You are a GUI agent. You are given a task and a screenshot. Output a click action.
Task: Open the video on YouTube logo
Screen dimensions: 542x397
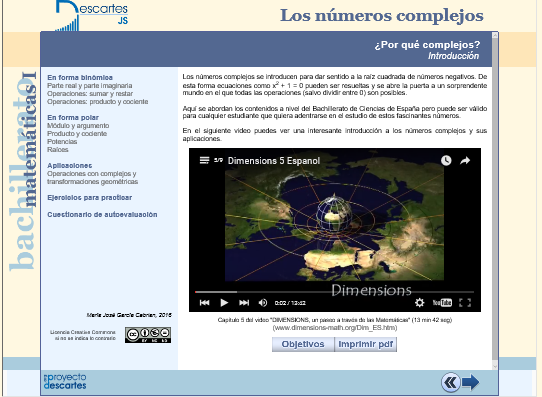[x=442, y=303]
